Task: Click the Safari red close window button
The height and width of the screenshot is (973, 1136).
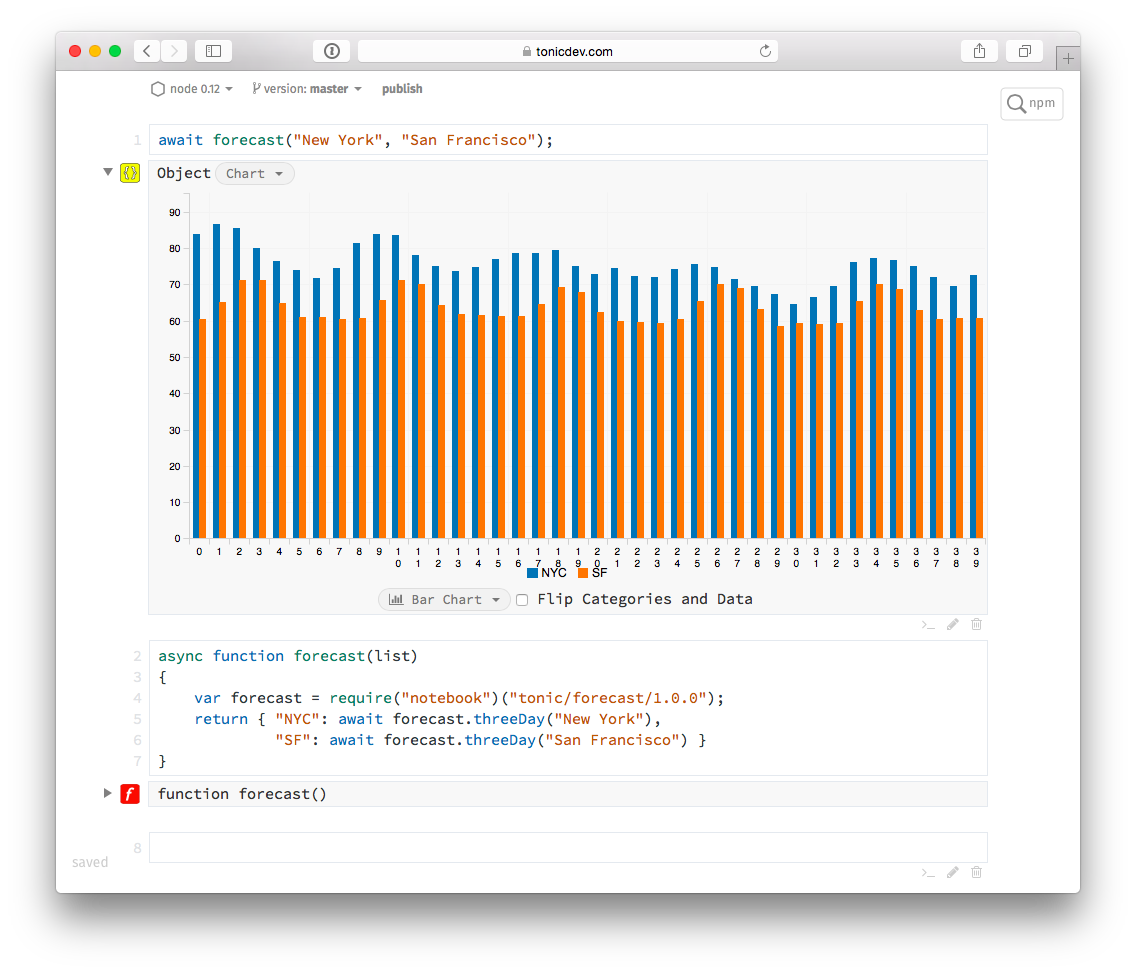Action: 75,51
